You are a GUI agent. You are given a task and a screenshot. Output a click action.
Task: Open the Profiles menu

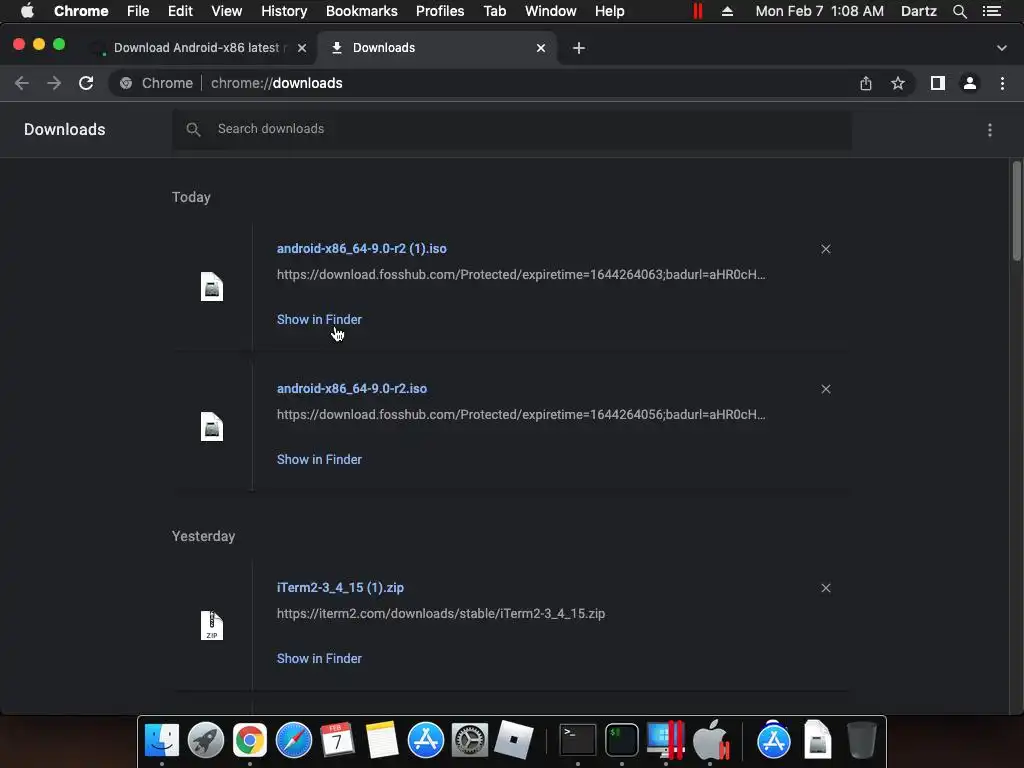(440, 11)
